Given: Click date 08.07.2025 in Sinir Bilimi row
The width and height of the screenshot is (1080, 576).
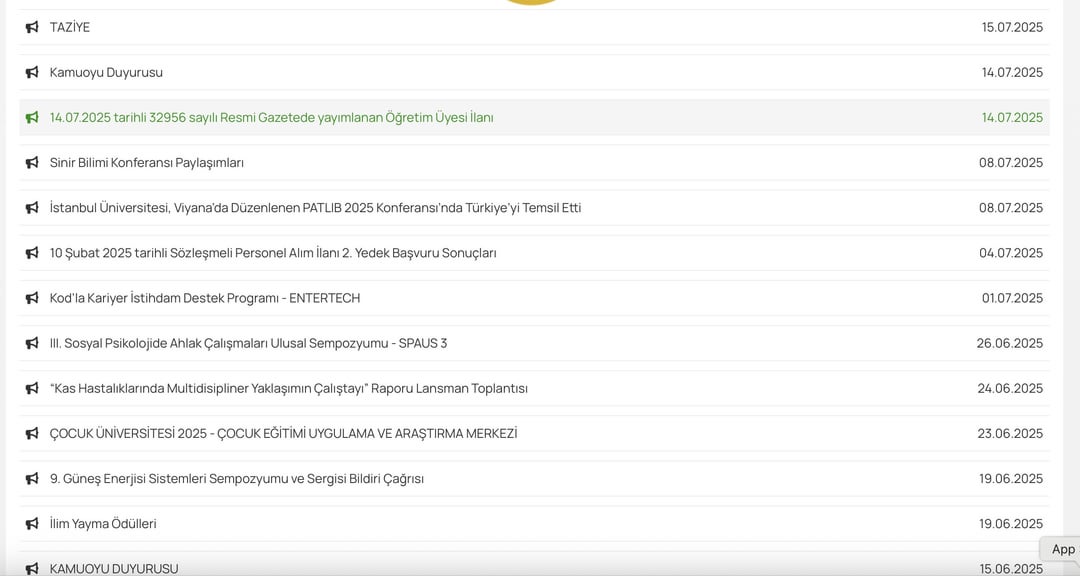Looking at the screenshot, I should pos(1010,163).
